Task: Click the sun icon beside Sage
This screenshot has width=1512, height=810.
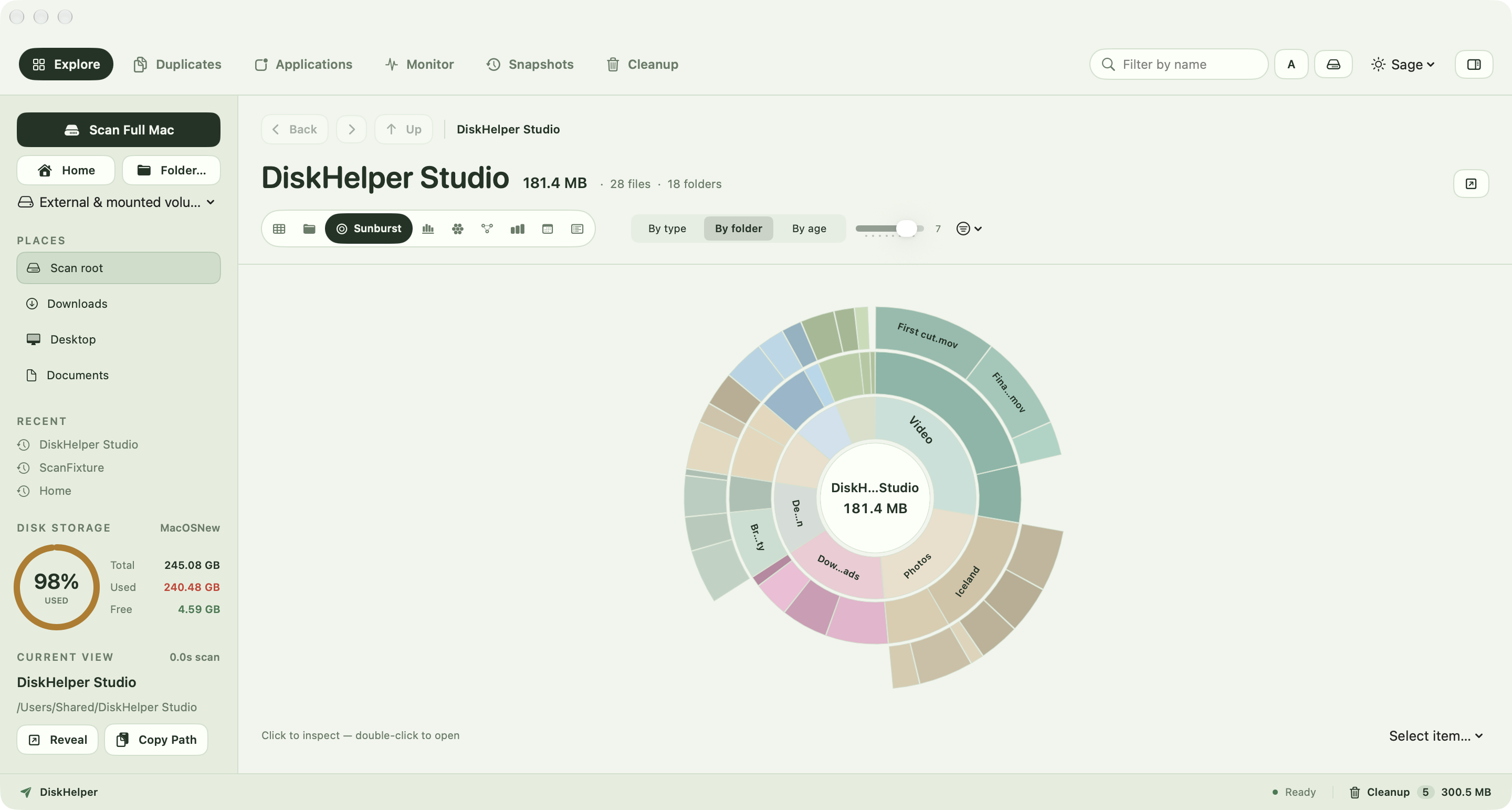Action: (1378, 64)
